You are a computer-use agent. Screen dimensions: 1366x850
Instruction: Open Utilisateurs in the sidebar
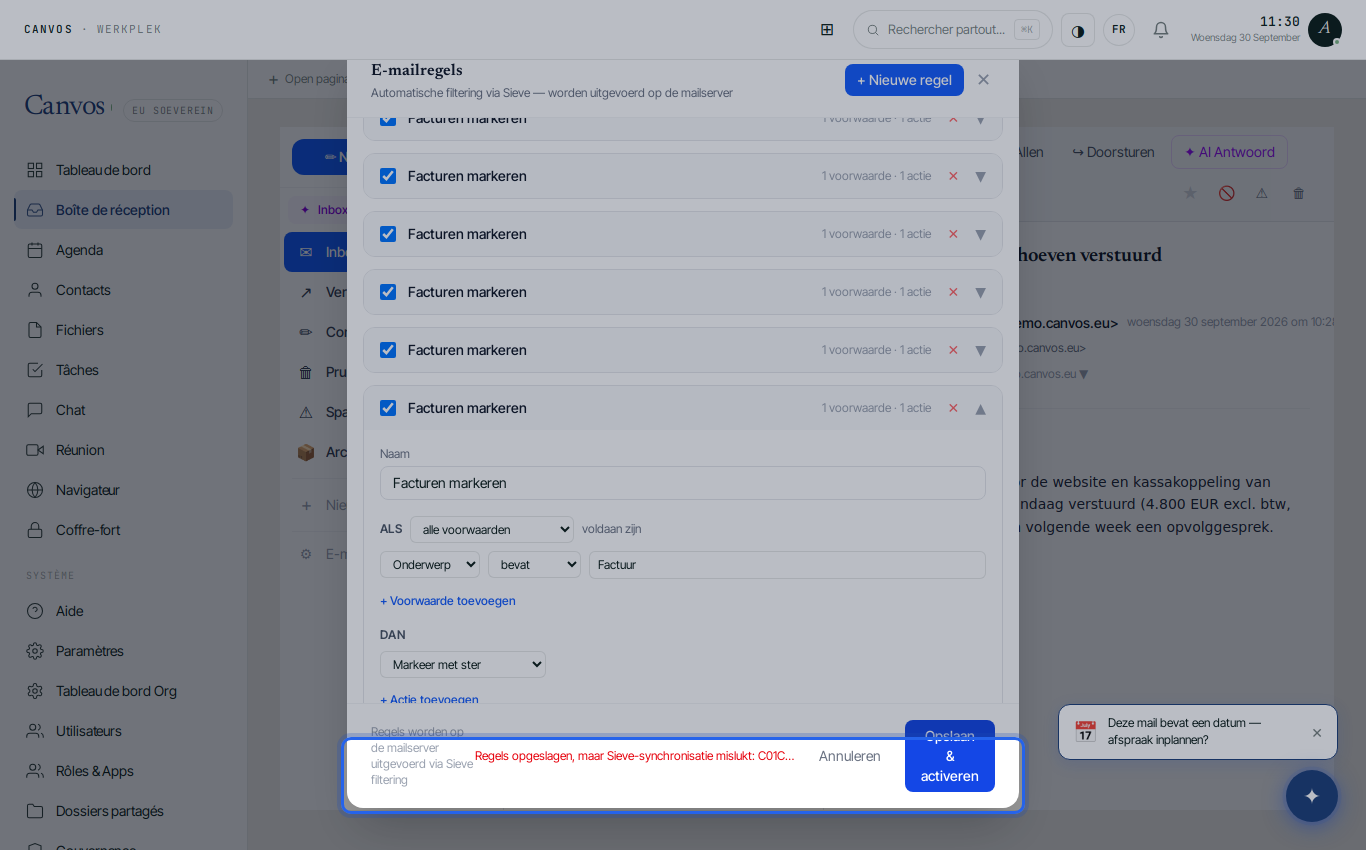(x=124, y=731)
